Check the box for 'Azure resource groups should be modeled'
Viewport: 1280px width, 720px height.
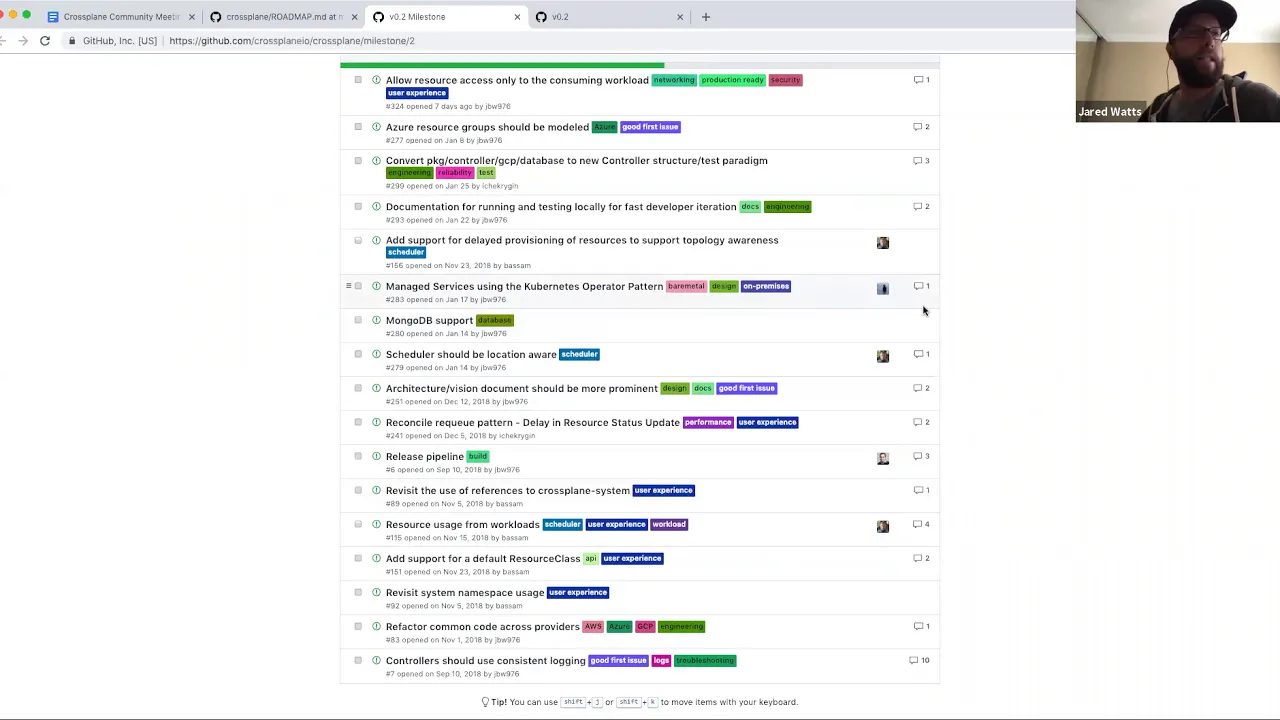[358, 127]
